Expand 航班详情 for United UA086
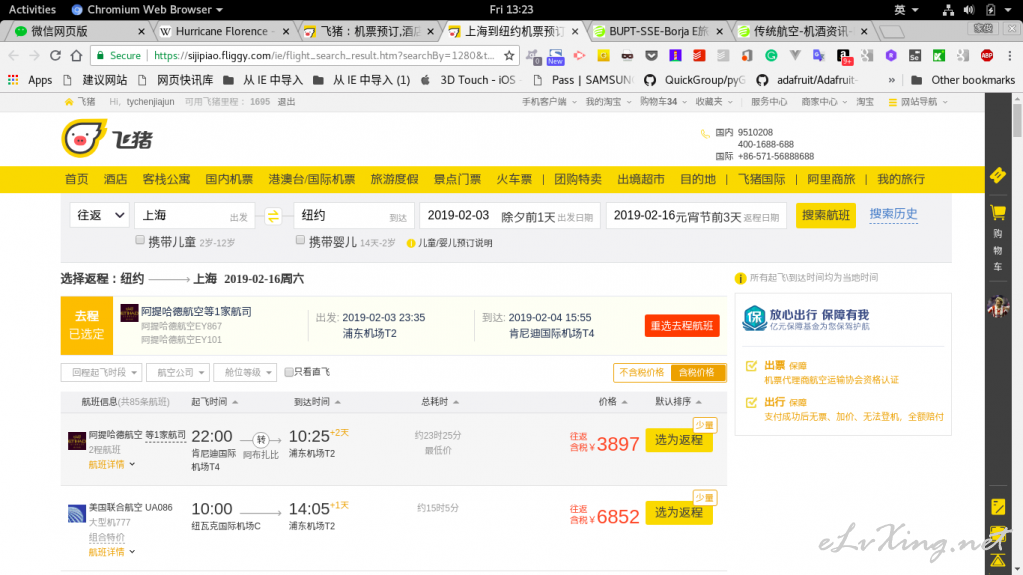This screenshot has width=1023, height=575. point(112,552)
